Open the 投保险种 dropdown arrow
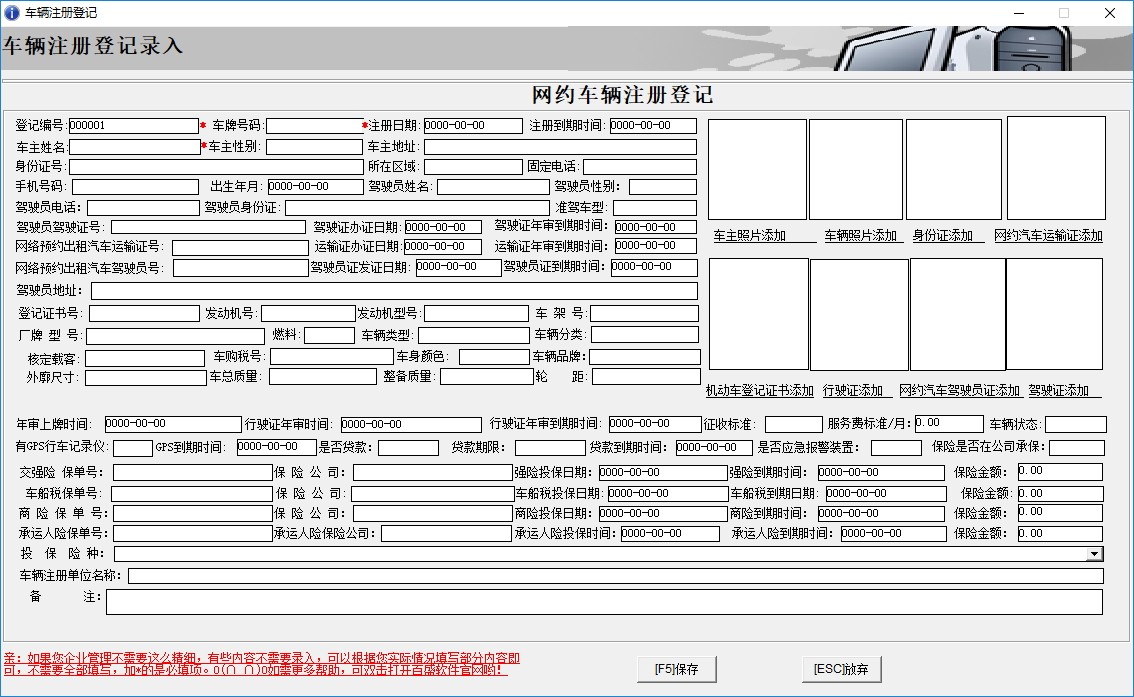 click(x=1095, y=554)
